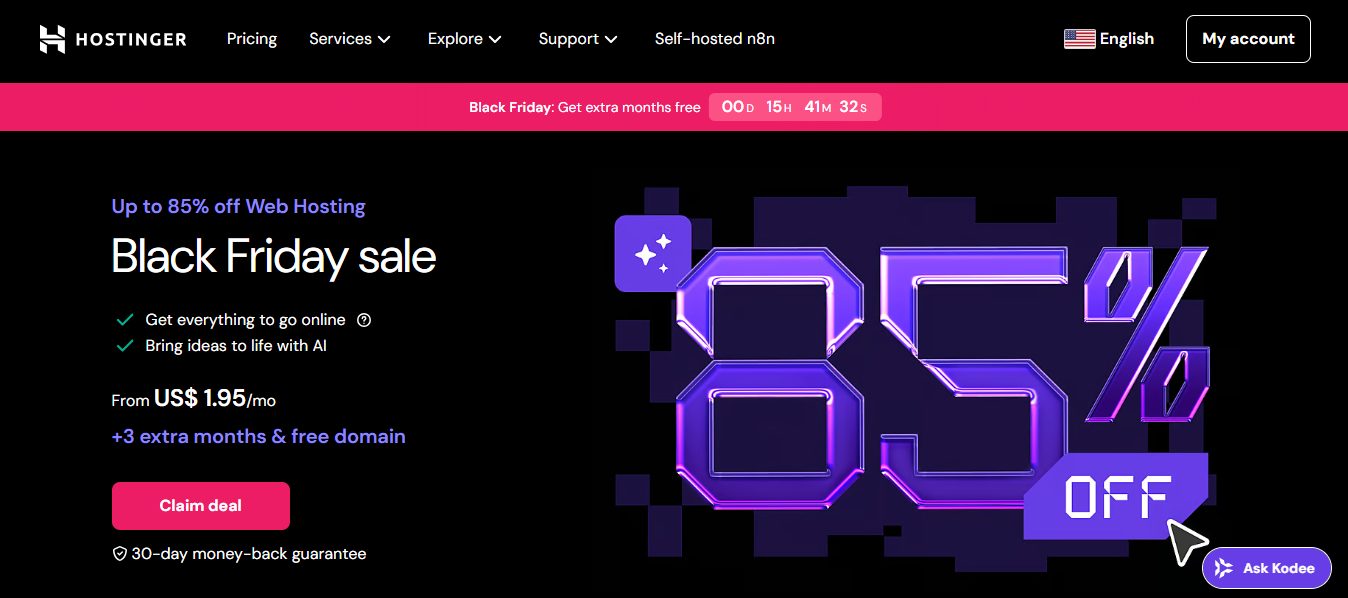Click the pink Black Friday promo banner text
This screenshot has width=1348, height=598.
pos(584,107)
